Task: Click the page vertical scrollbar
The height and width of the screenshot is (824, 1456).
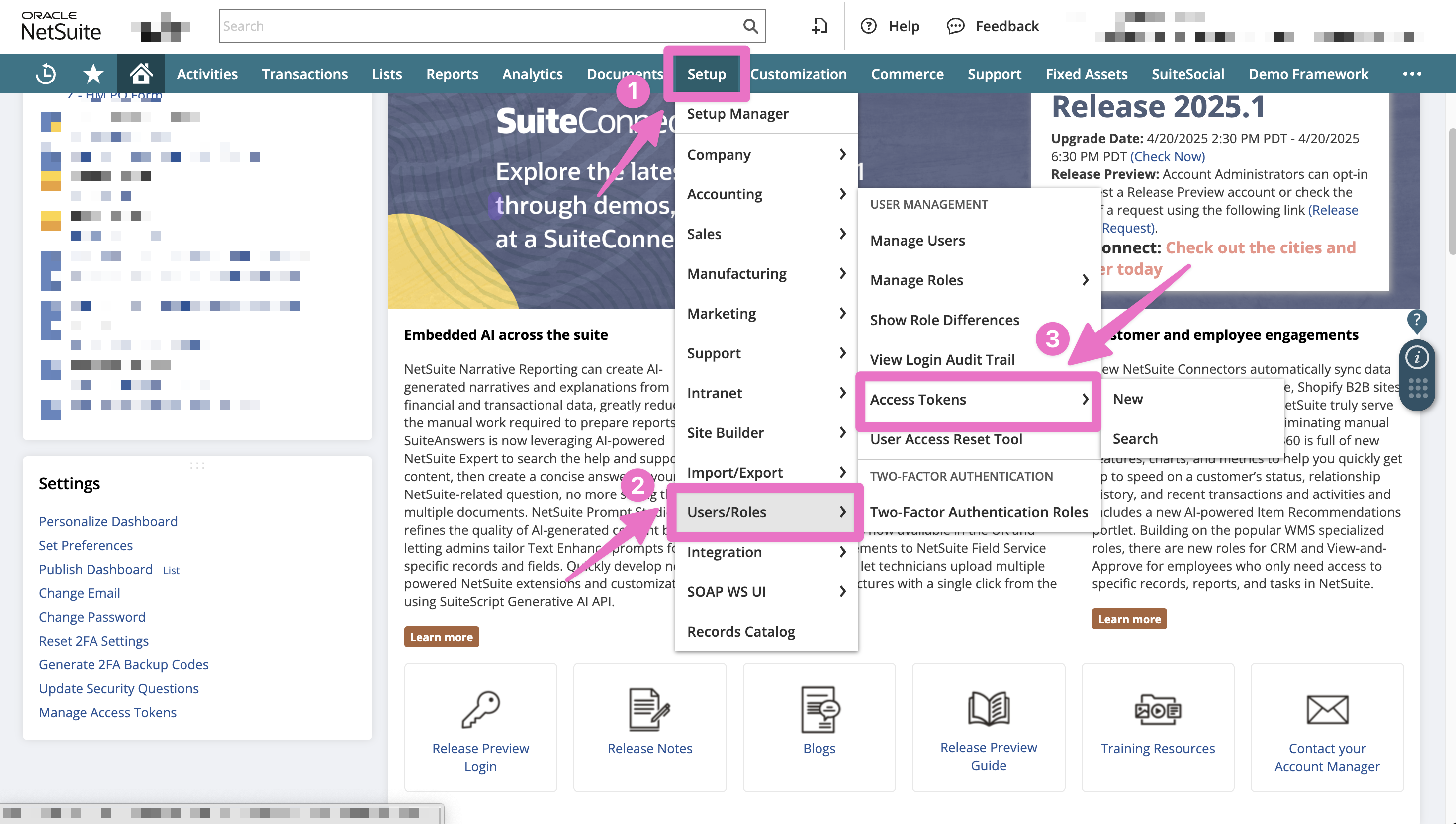Action: coord(1451,192)
